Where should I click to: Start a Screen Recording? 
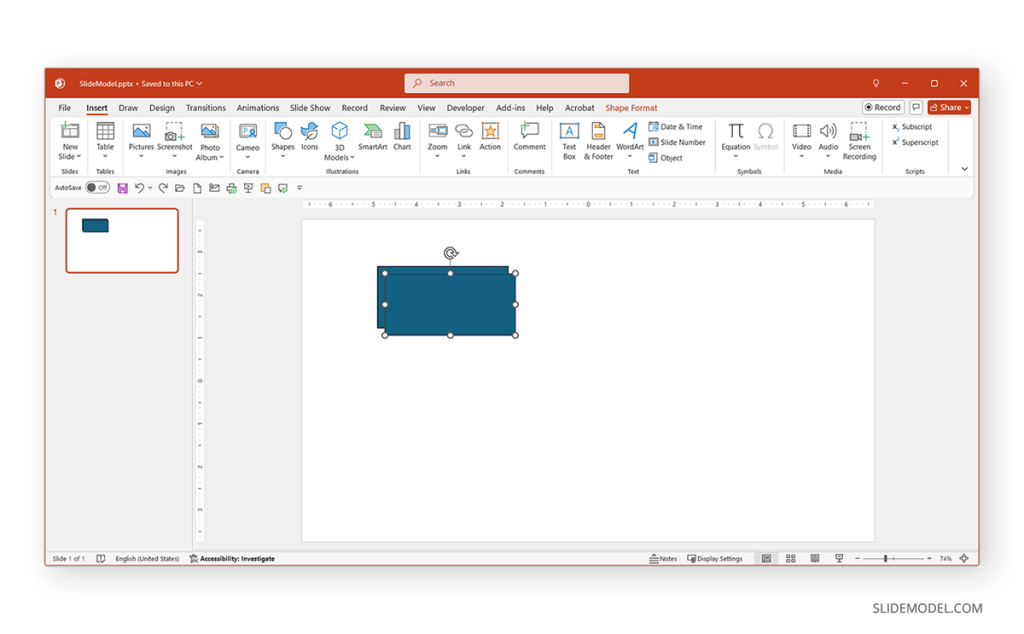[x=859, y=140]
